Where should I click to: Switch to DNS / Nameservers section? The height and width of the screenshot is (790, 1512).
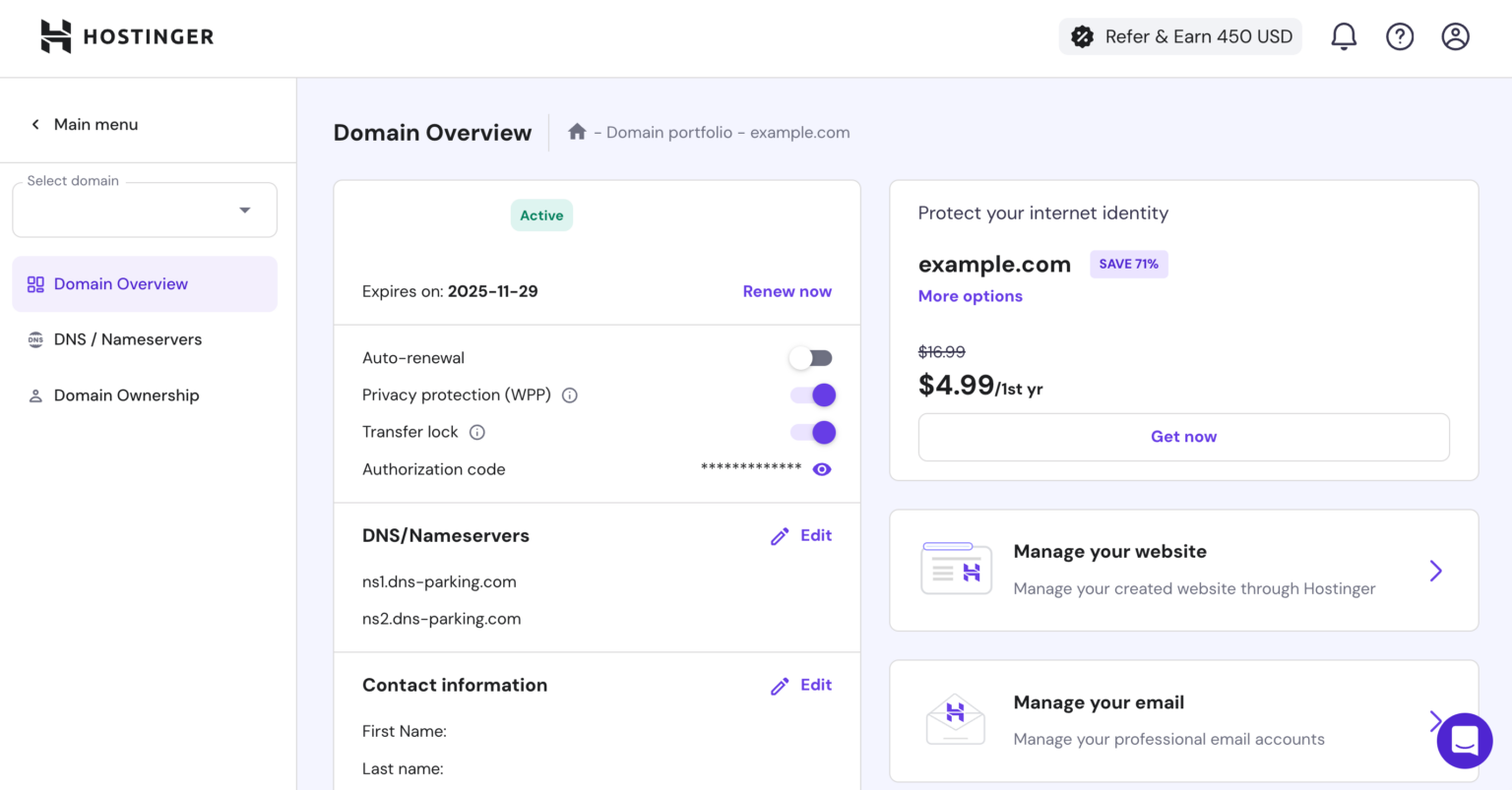pos(128,339)
